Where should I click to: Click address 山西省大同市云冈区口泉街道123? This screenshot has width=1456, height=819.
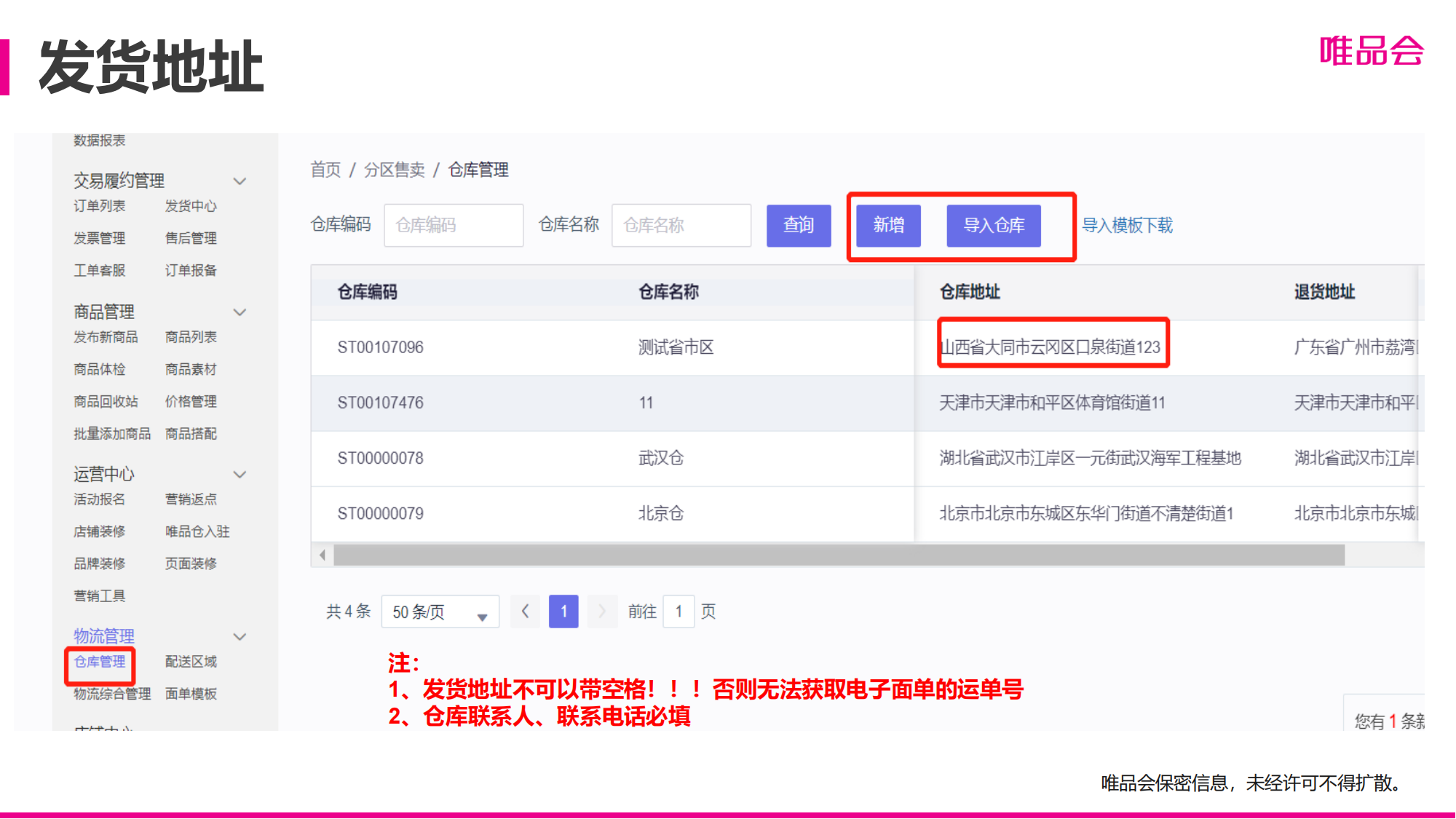pos(1051,347)
